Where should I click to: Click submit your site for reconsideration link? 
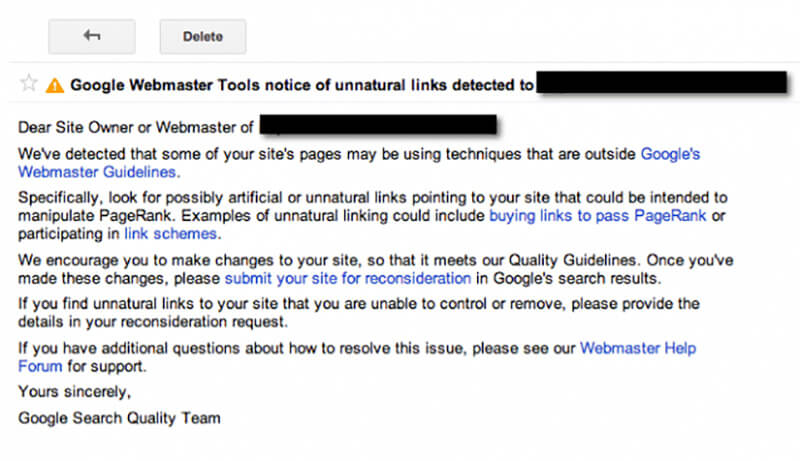(347, 278)
